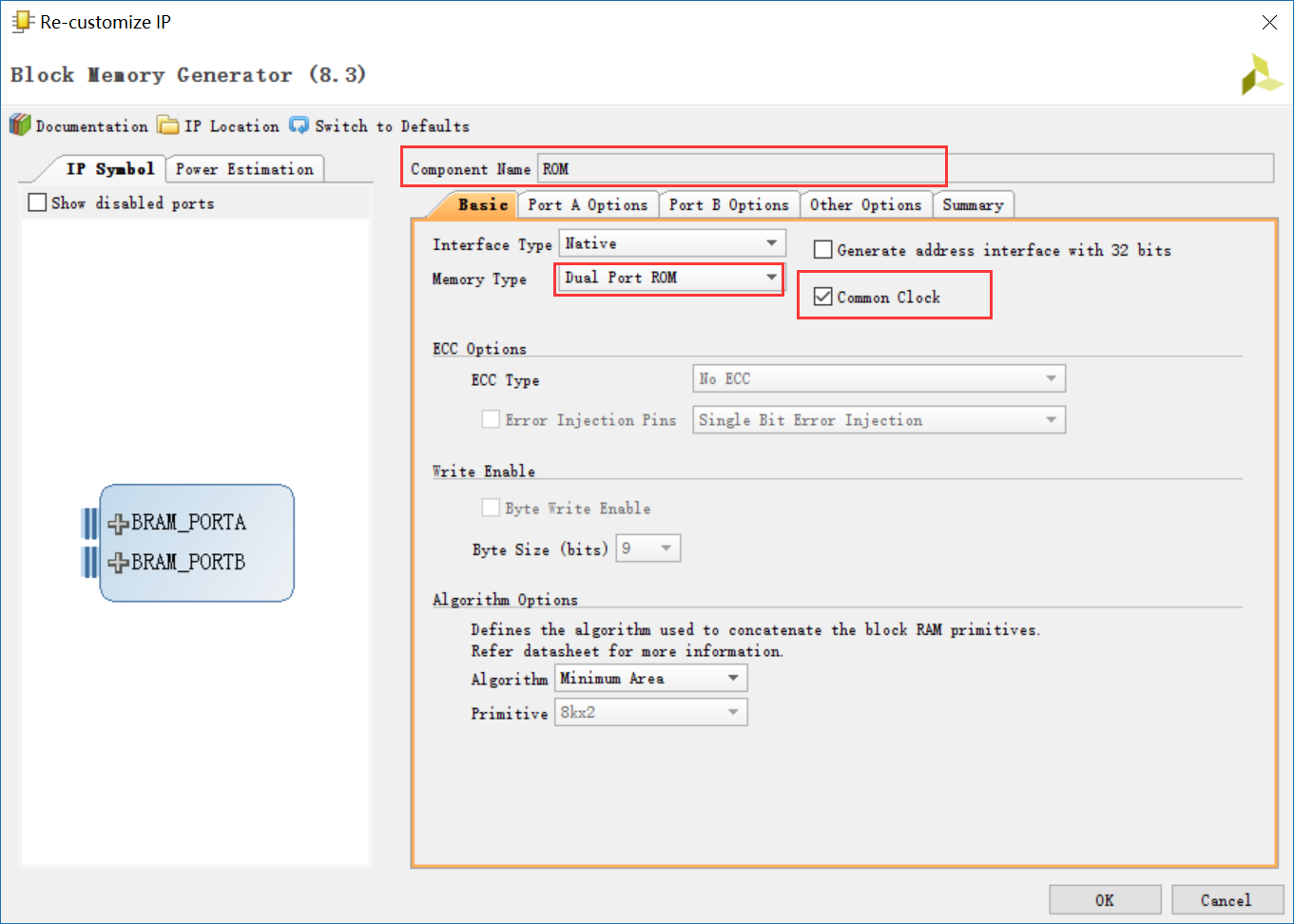Screen dimensions: 1294x924
Task: Click the Component Name field
Action: tap(905, 168)
